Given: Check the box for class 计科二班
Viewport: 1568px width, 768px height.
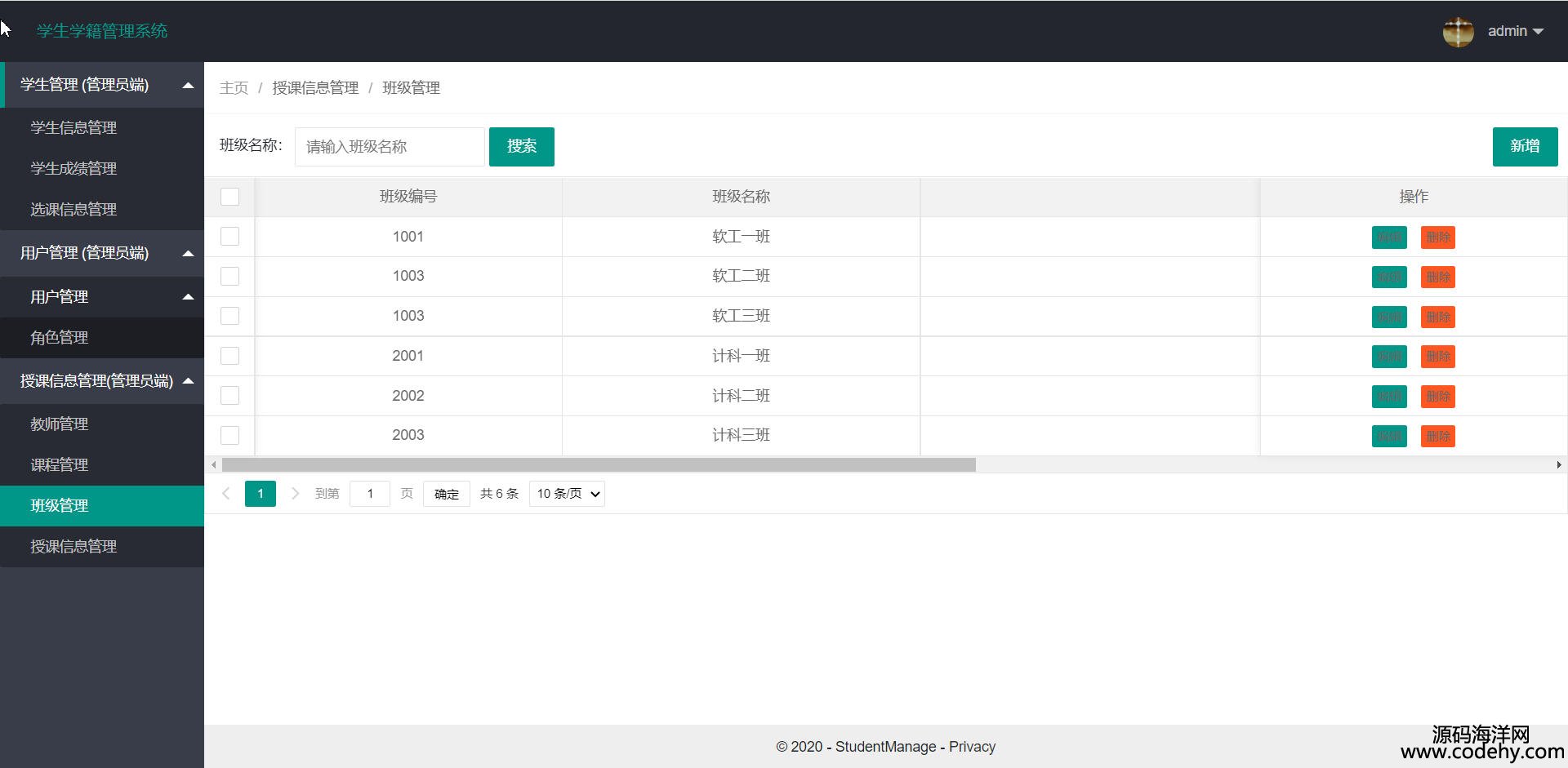Looking at the screenshot, I should point(230,396).
